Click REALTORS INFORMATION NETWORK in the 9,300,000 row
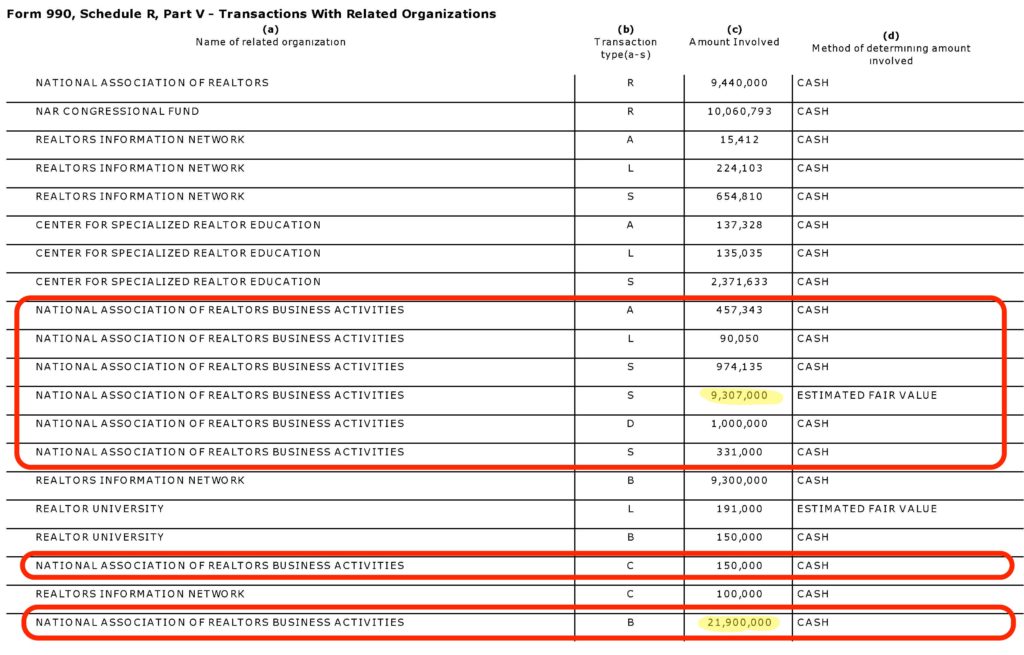 click(x=140, y=481)
